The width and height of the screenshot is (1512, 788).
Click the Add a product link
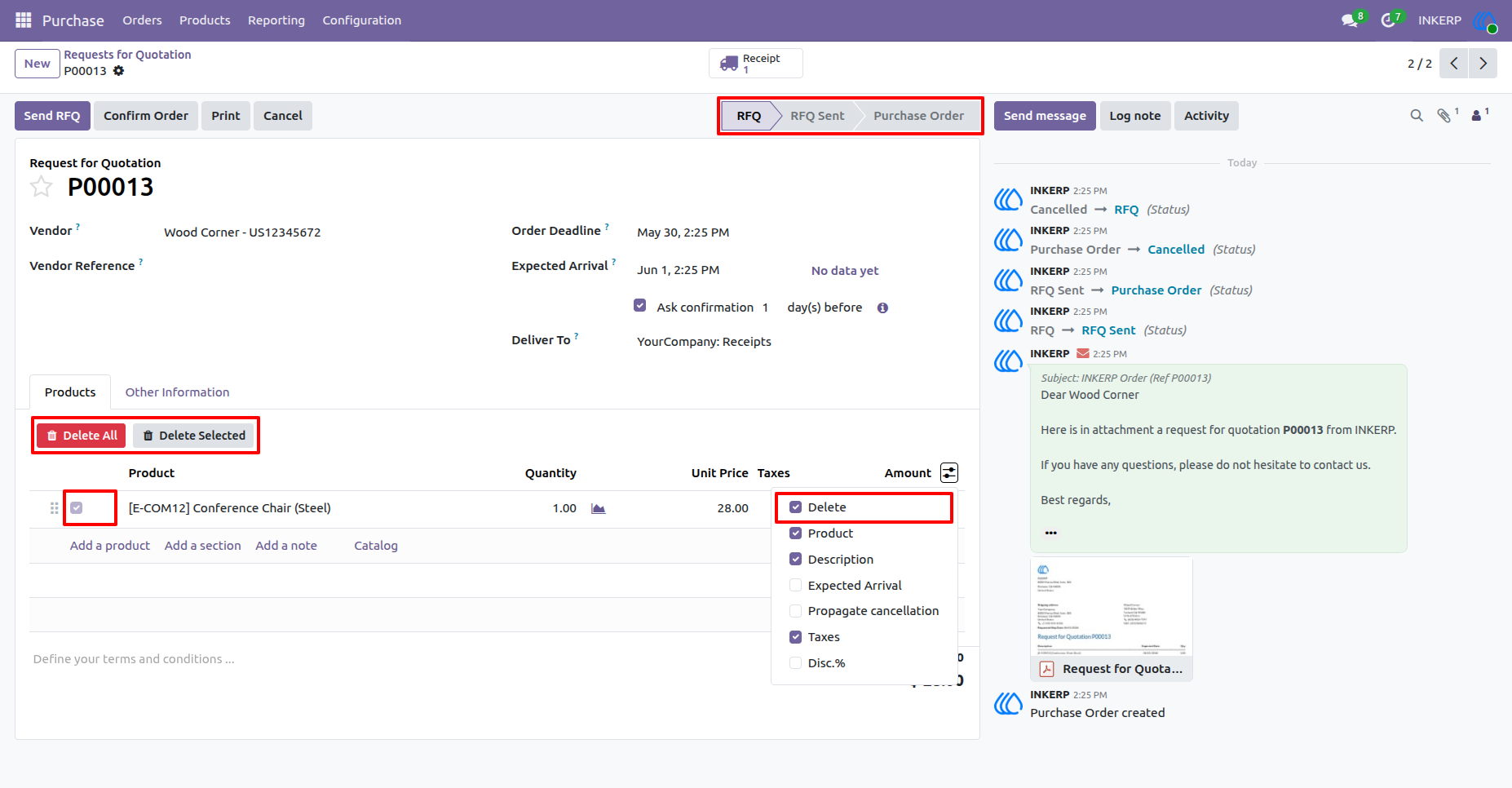[x=110, y=546]
